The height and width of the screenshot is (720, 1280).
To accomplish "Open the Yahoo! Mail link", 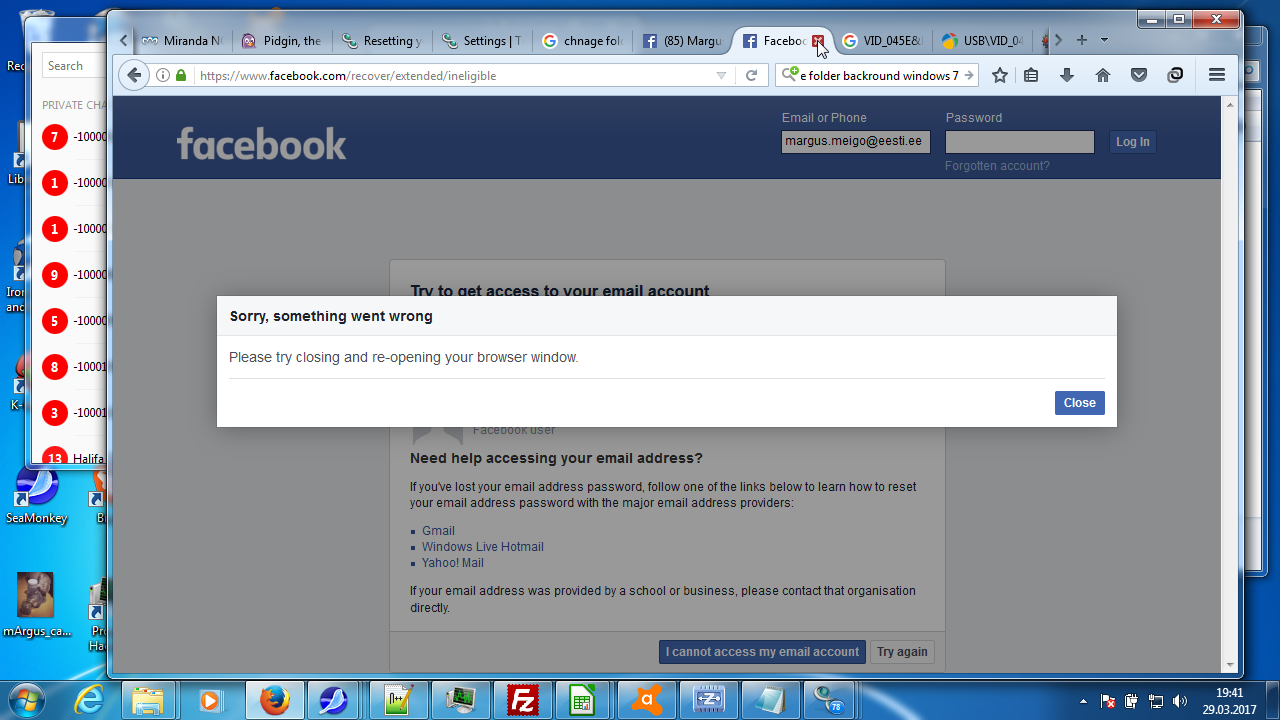I will point(453,563).
